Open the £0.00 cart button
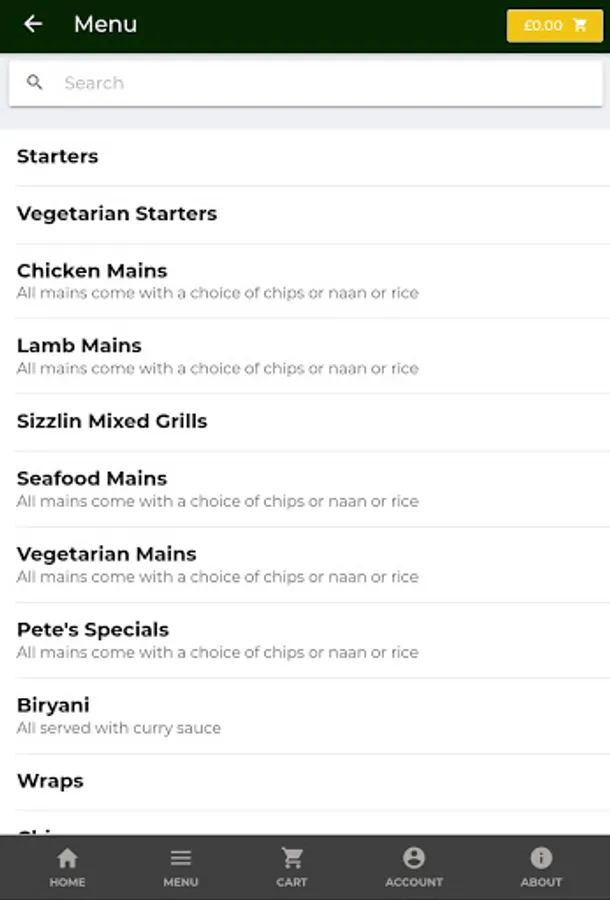Image resolution: width=610 pixels, height=900 pixels. click(554, 26)
